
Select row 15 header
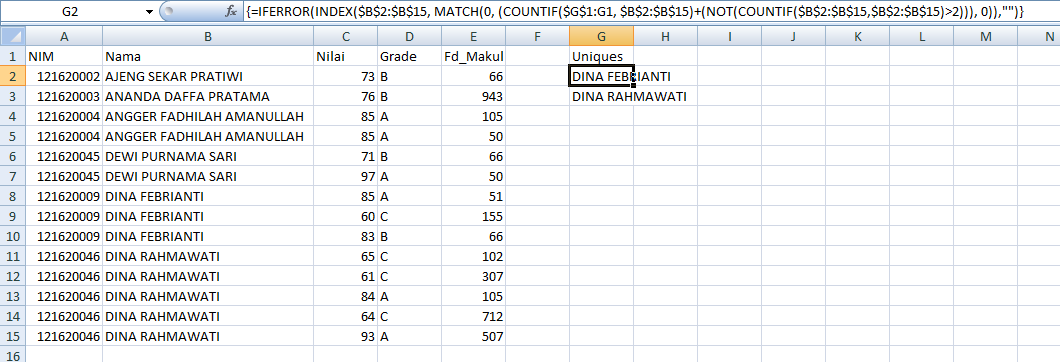13,336
